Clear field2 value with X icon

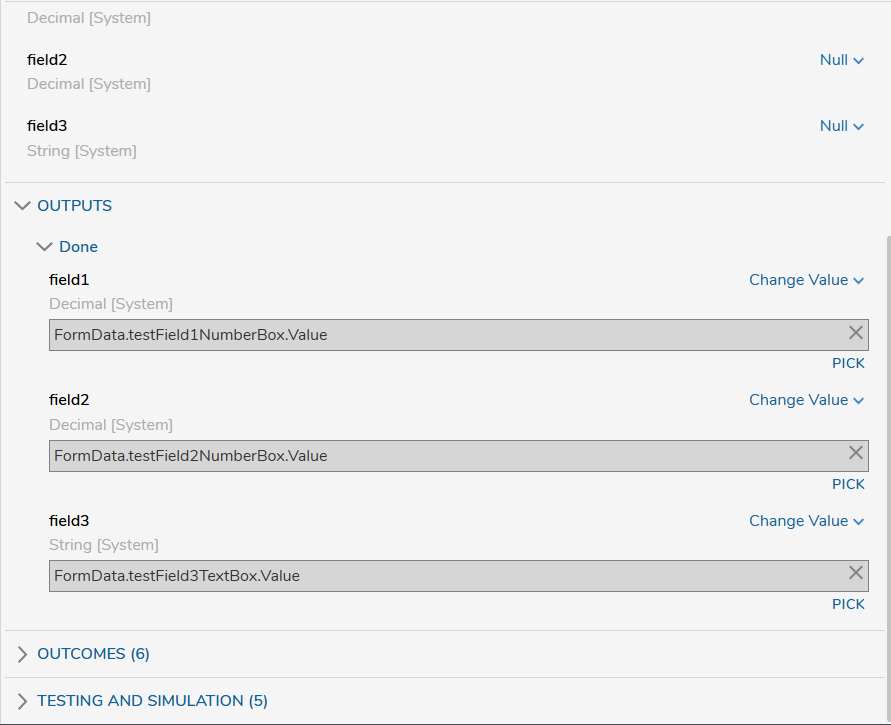click(x=856, y=453)
